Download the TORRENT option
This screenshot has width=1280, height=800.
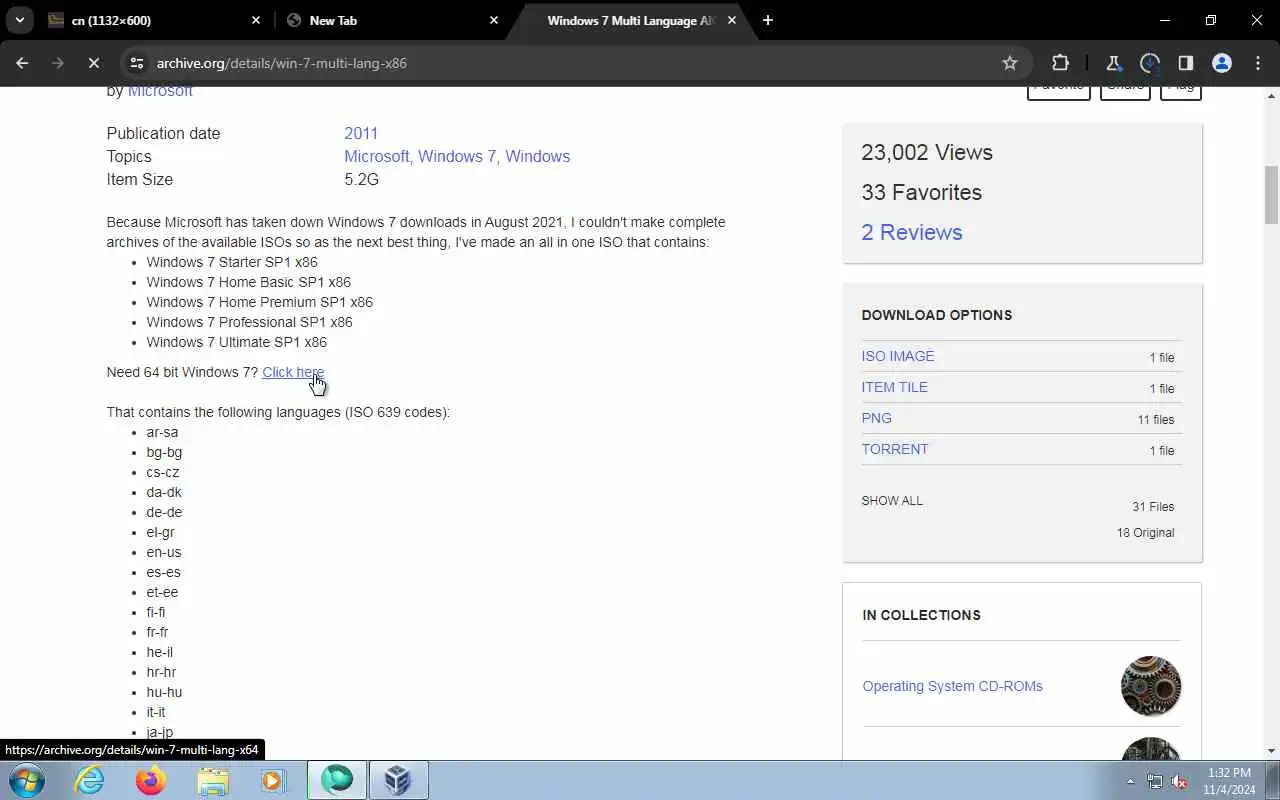(x=895, y=449)
